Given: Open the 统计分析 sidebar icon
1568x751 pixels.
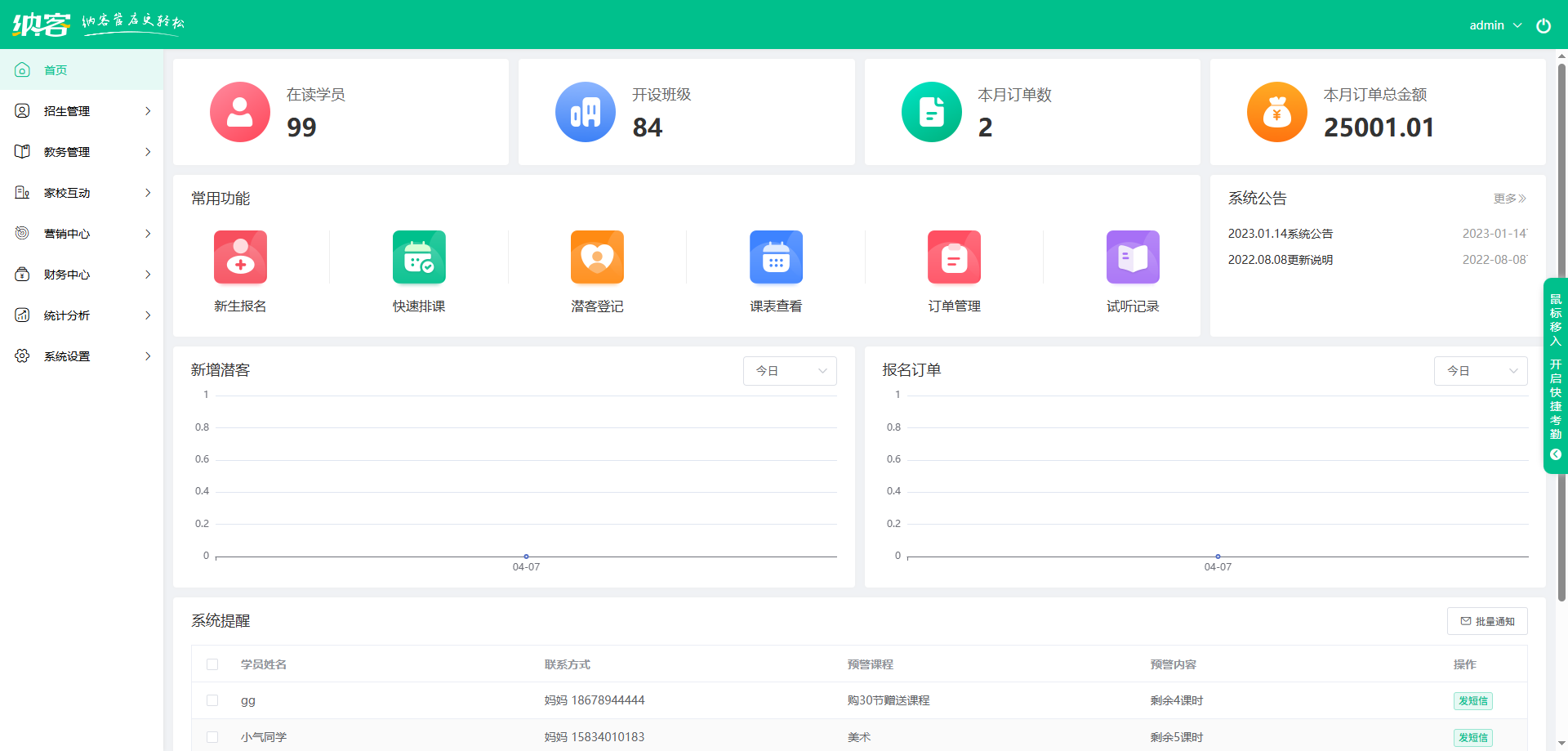Looking at the screenshot, I should point(22,315).
